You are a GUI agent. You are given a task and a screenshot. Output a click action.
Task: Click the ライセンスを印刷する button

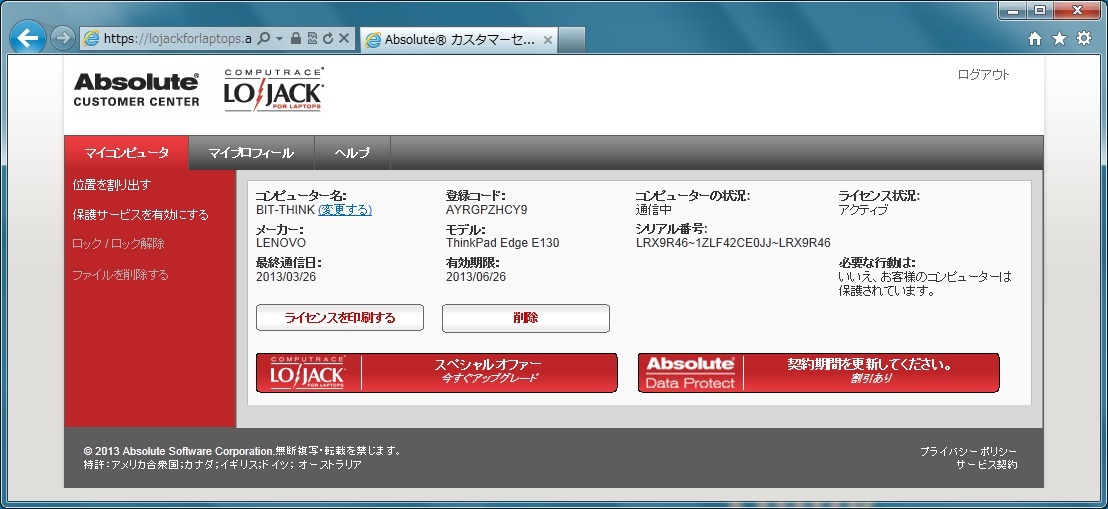[x=340, y=317]
